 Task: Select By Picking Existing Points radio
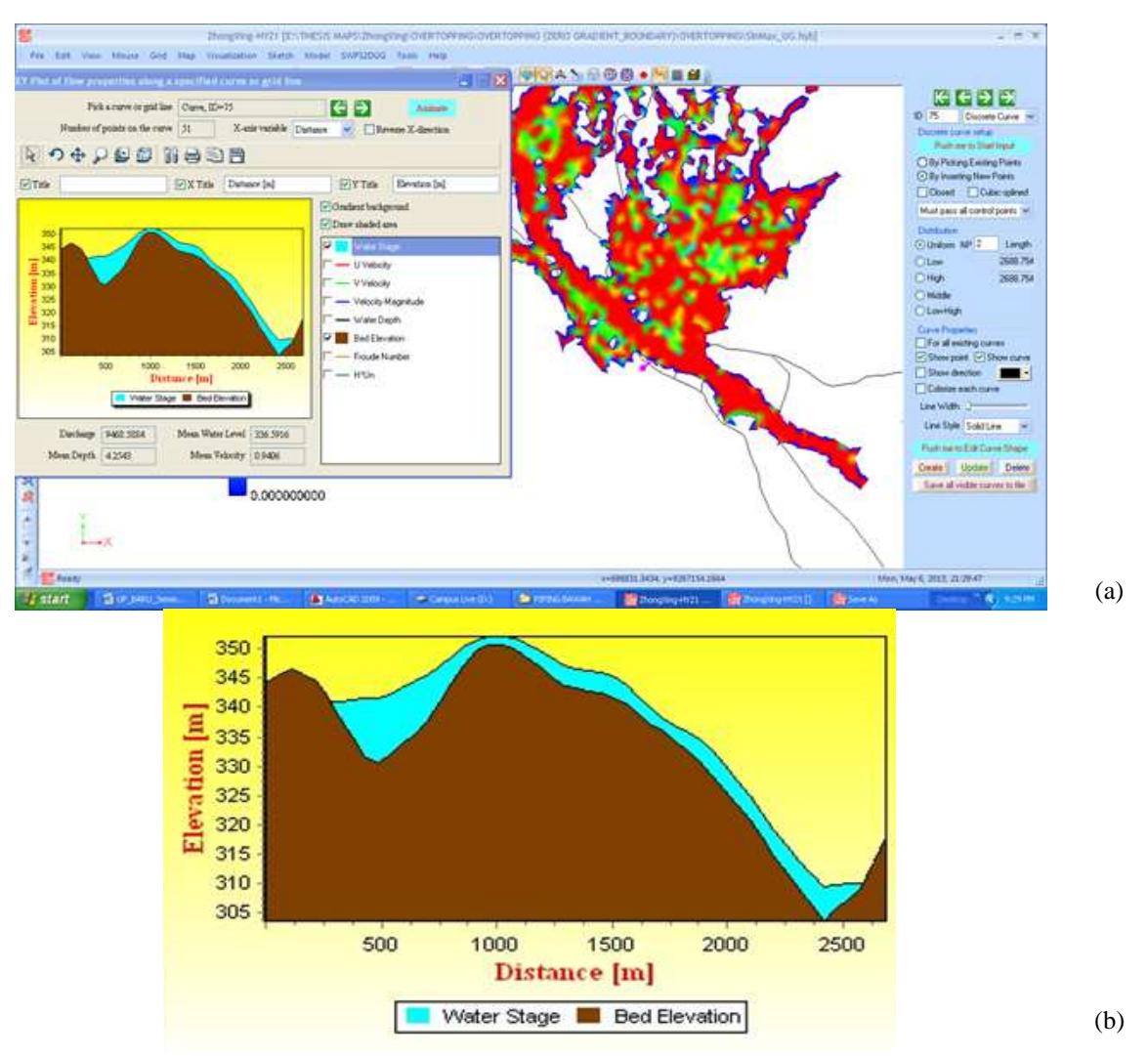tap(922, 162)
